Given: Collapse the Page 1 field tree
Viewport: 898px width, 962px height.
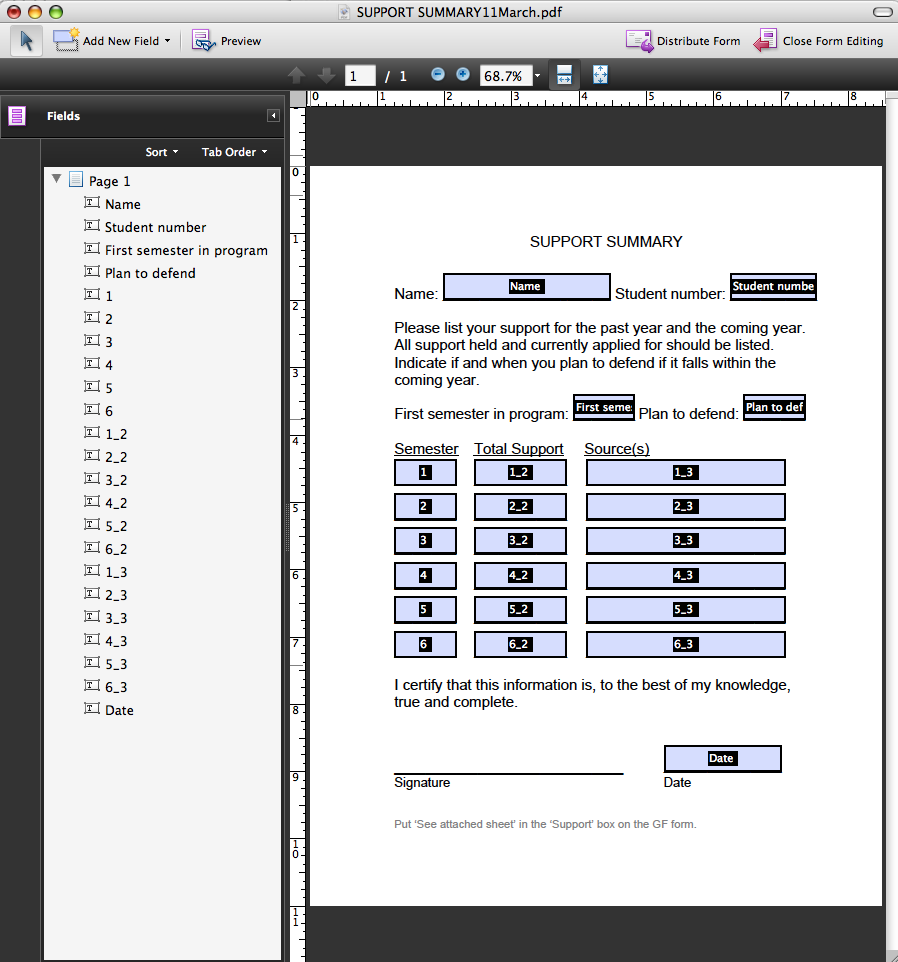Looking at the screenshot, I should (x=57, y=179).
